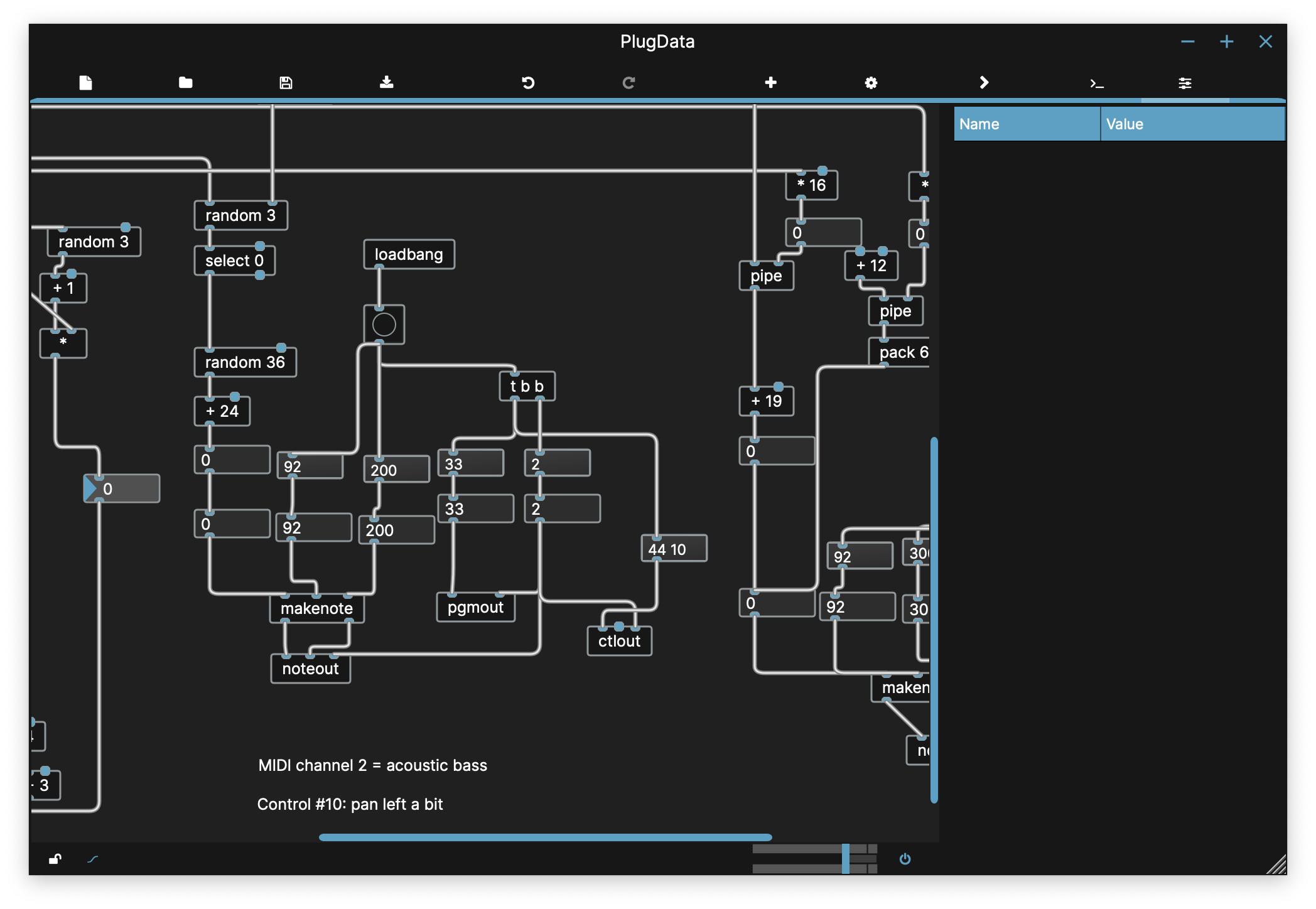Click the Value column header

pos(1192,124)
